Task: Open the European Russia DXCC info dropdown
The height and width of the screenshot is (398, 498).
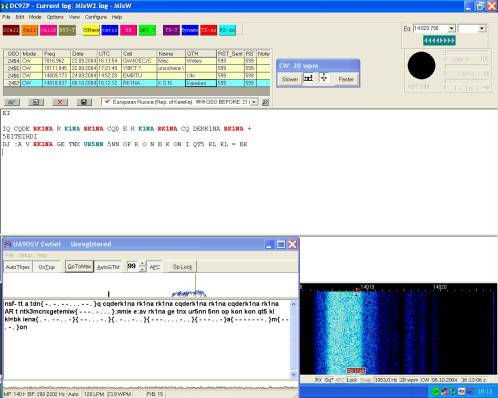Action: tap(254, 102)
